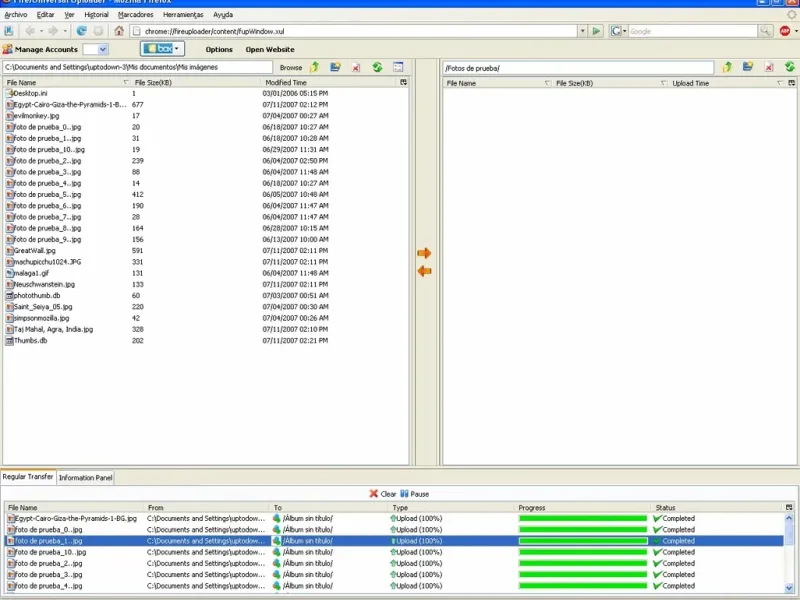Open the back button history dropdown arrow

pos(41,31)
